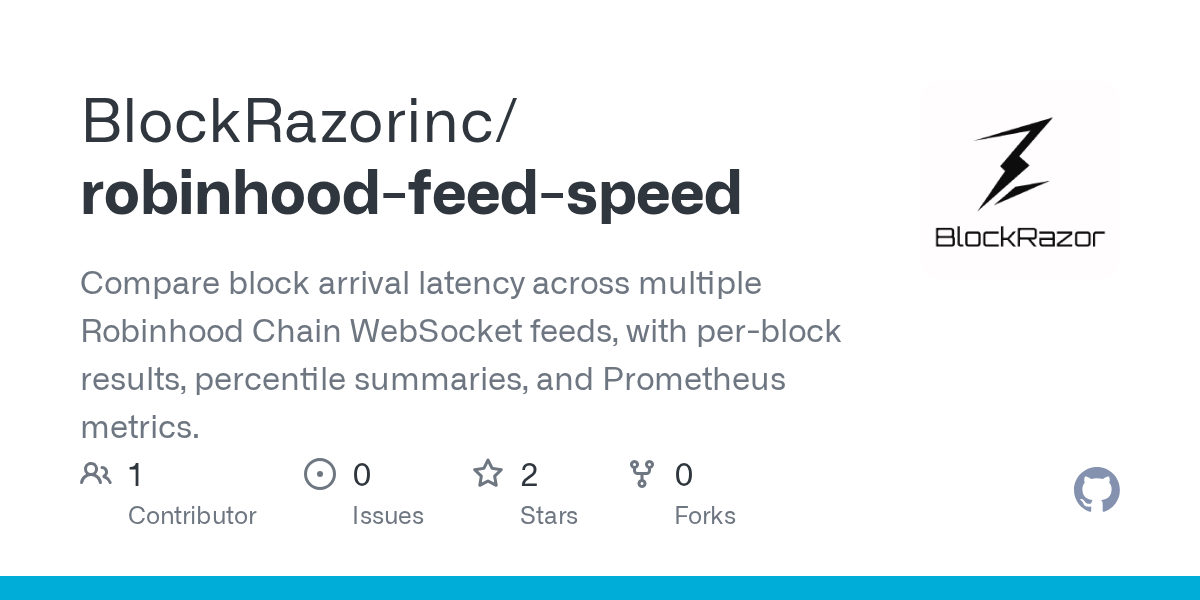Click the BlockRazor lightning bolt logo
Image resolution: width=1200 pixels, height=600 pixels.
click(x=1013, y=162)
